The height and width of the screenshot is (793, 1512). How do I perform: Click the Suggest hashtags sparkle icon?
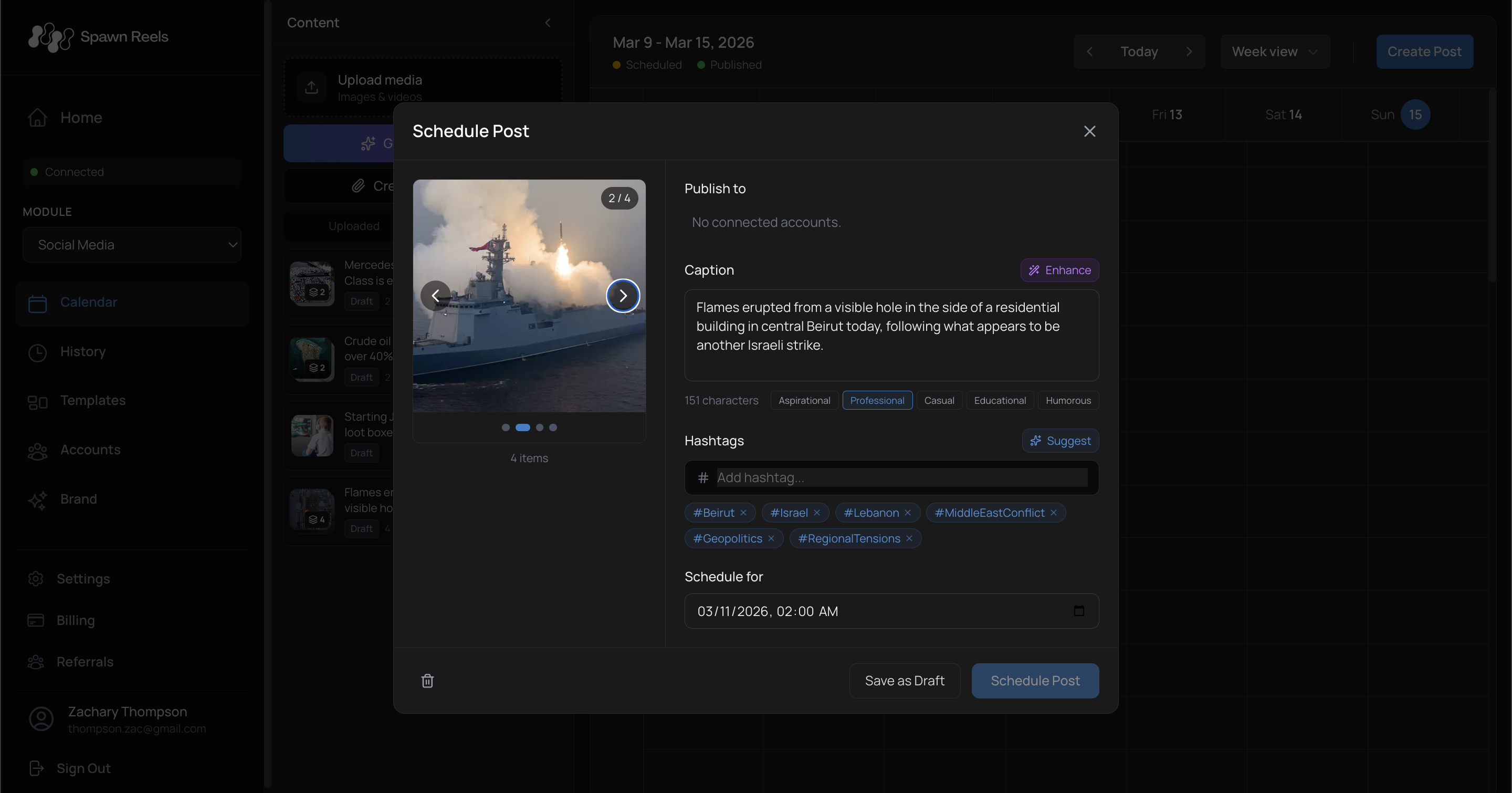(1036, 441)
